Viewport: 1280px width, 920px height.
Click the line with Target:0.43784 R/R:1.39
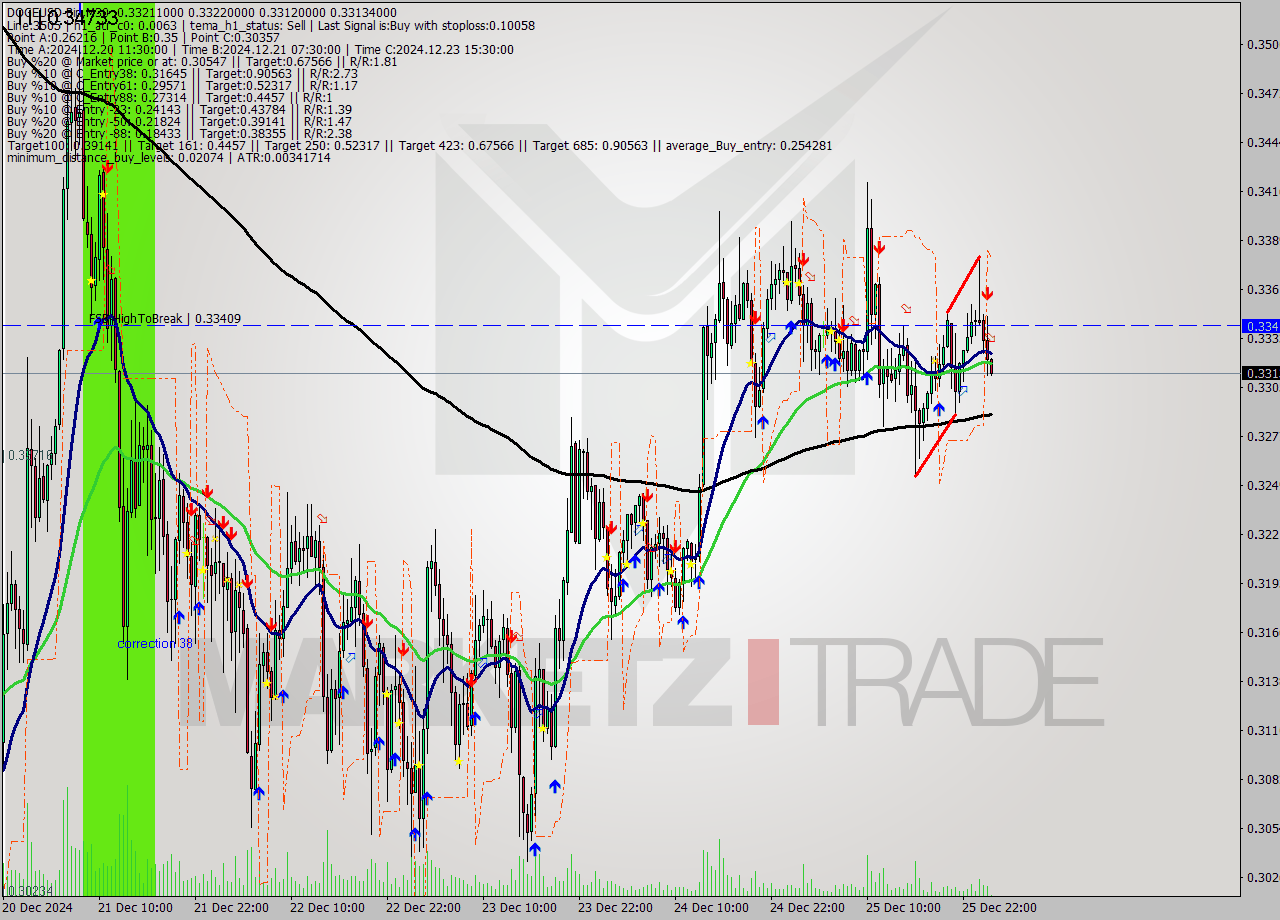point(179,109)
